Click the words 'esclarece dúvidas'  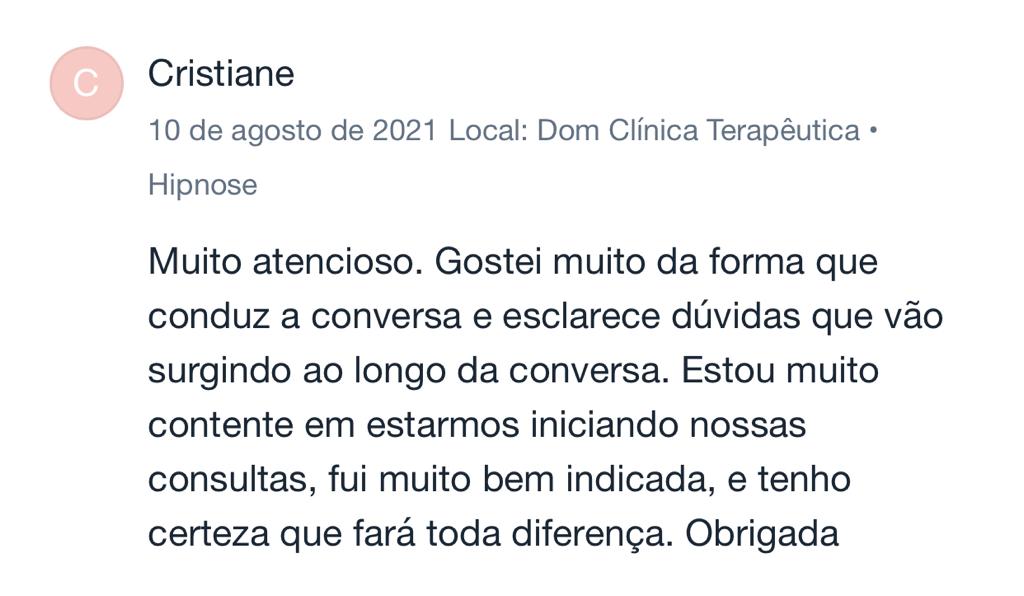pos(651,318)
